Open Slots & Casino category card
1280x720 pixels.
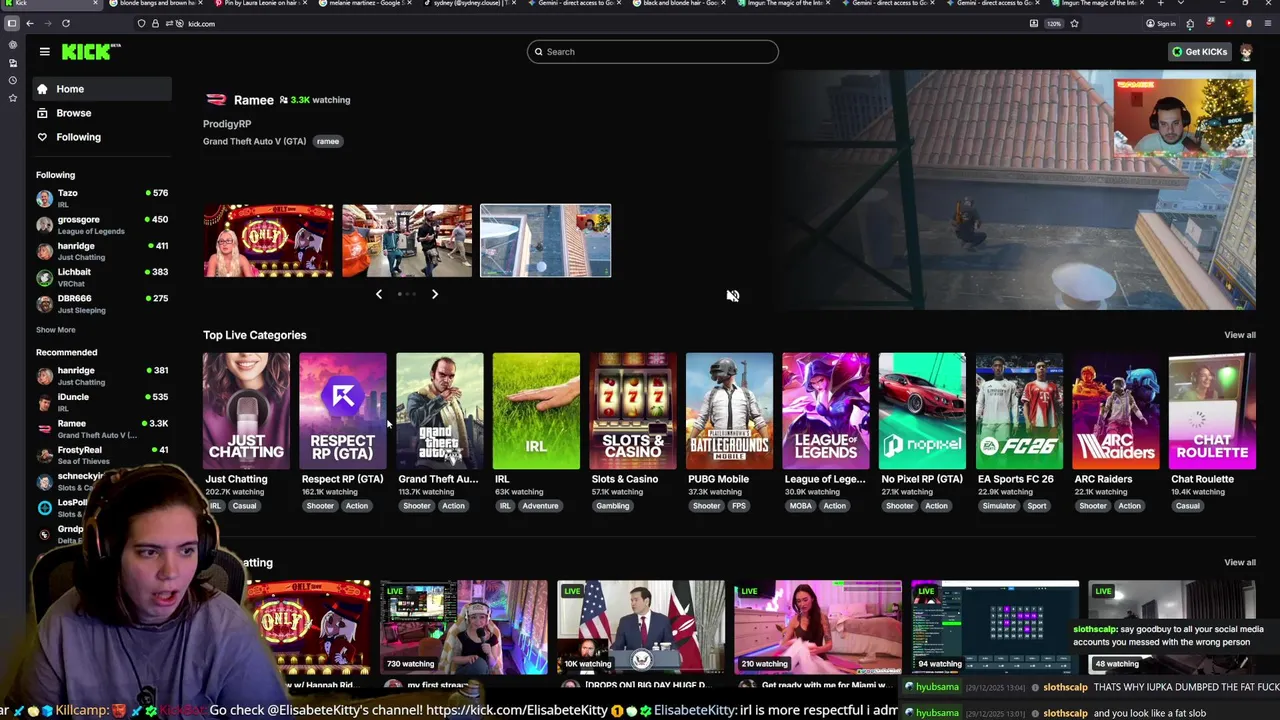(632, 411)
